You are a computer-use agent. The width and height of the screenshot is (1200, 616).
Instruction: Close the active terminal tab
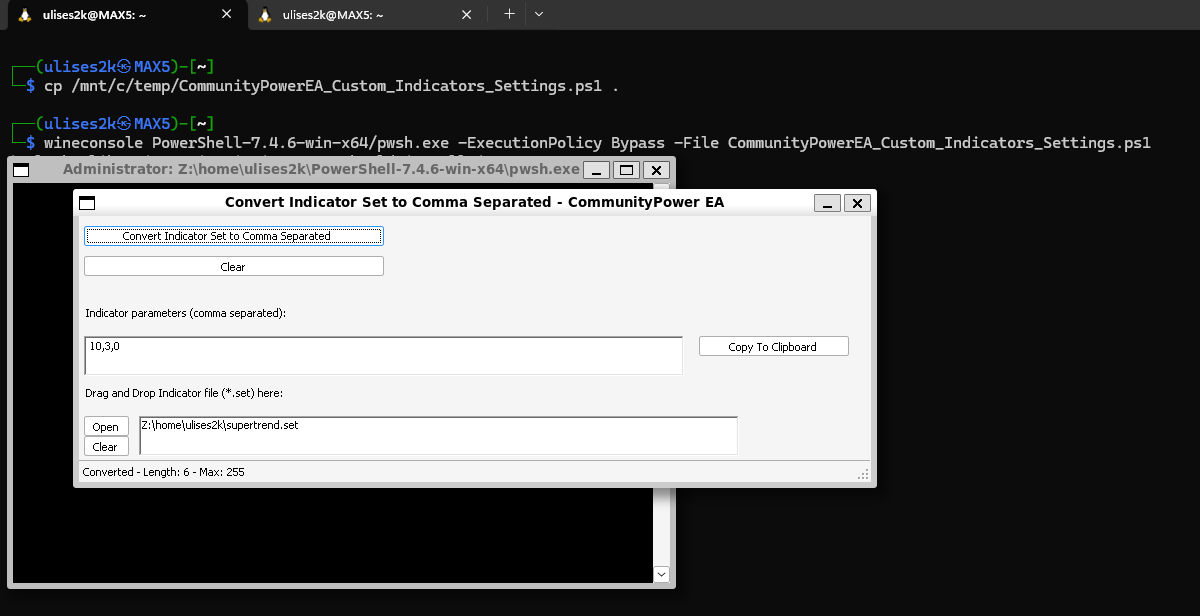point(227,15)
